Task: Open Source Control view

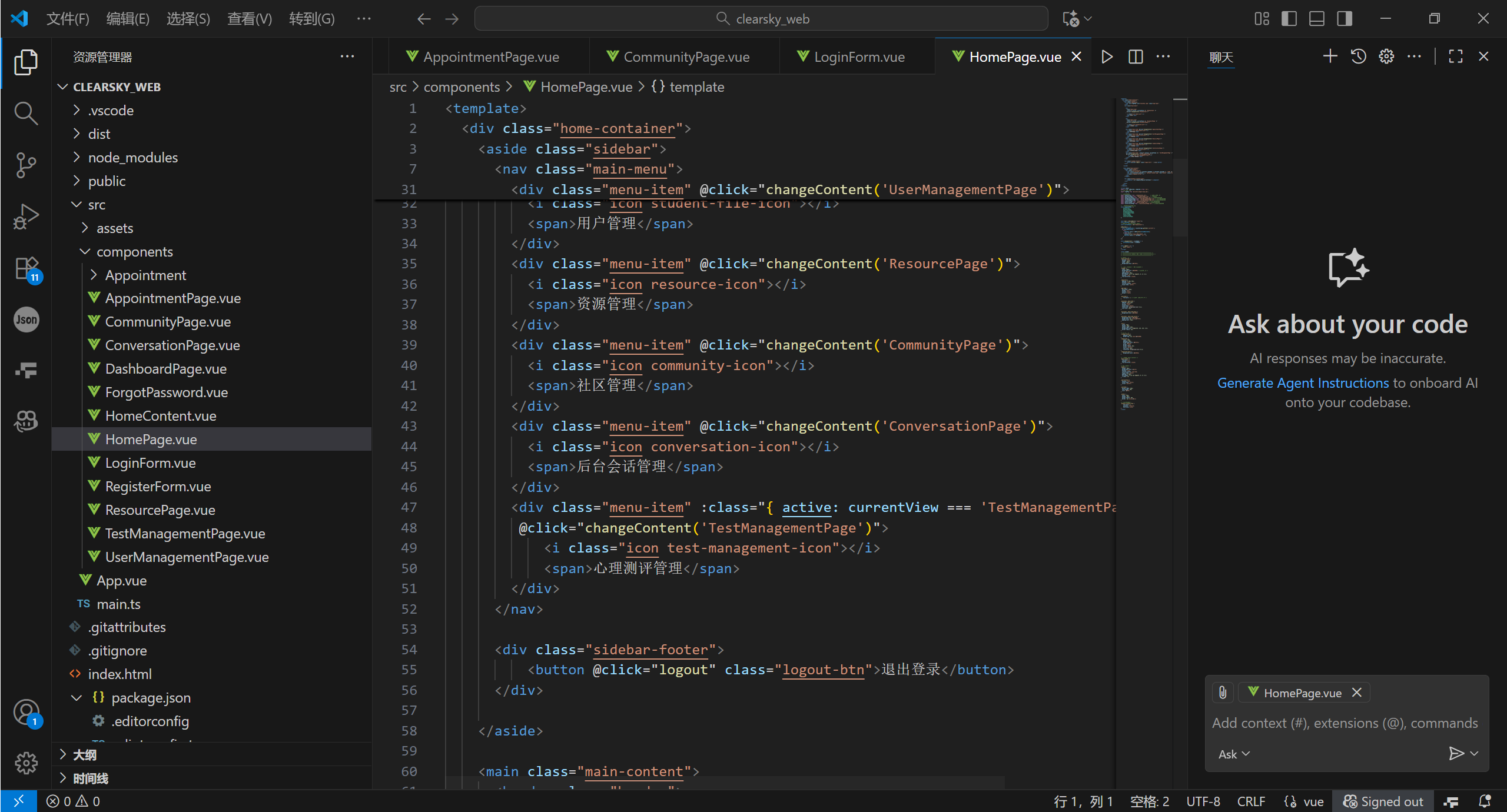Action: pyautogui.click(x=26, y=165)
